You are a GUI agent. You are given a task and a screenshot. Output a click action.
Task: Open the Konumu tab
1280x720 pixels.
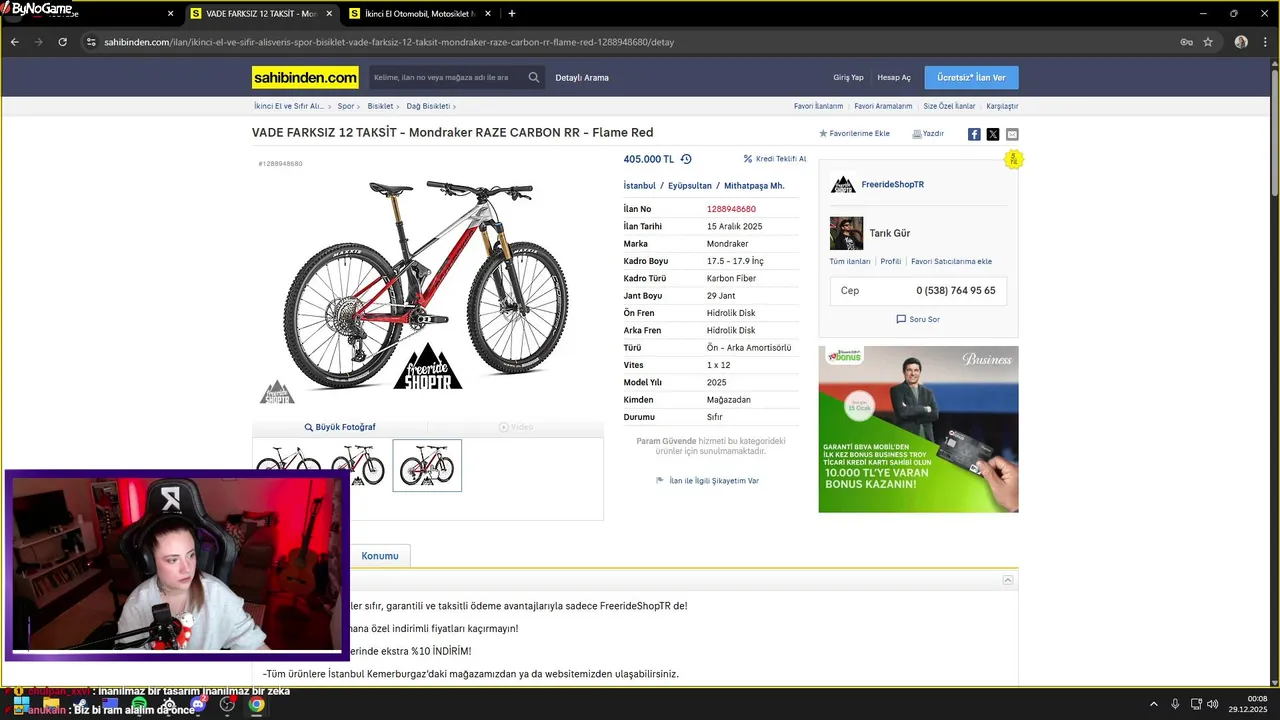click(x=380, y=556)
